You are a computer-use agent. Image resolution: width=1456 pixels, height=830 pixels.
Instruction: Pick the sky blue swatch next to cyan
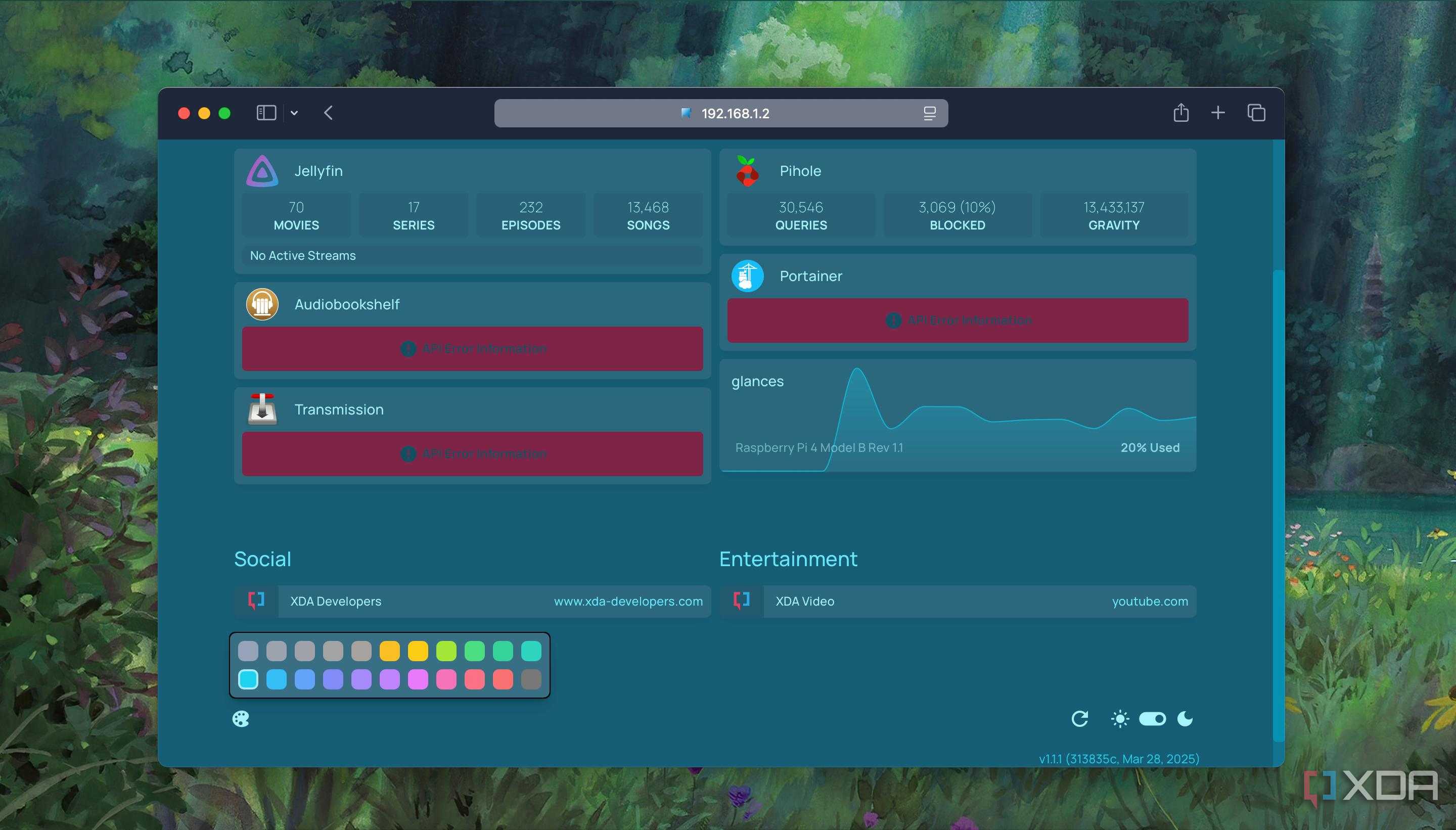coord(277,679)
